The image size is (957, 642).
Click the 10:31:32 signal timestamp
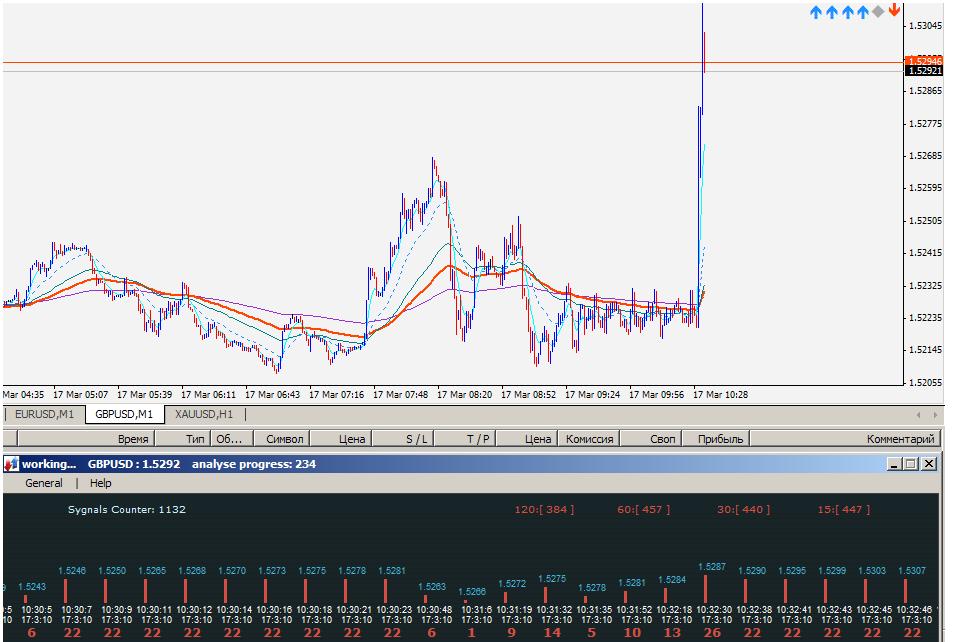click(554, 609)
